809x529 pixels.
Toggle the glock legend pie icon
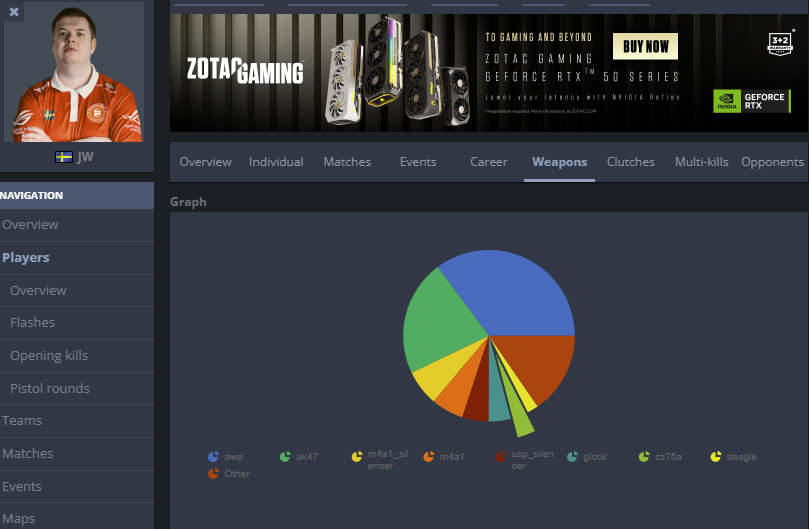click(x=572, y=457)
